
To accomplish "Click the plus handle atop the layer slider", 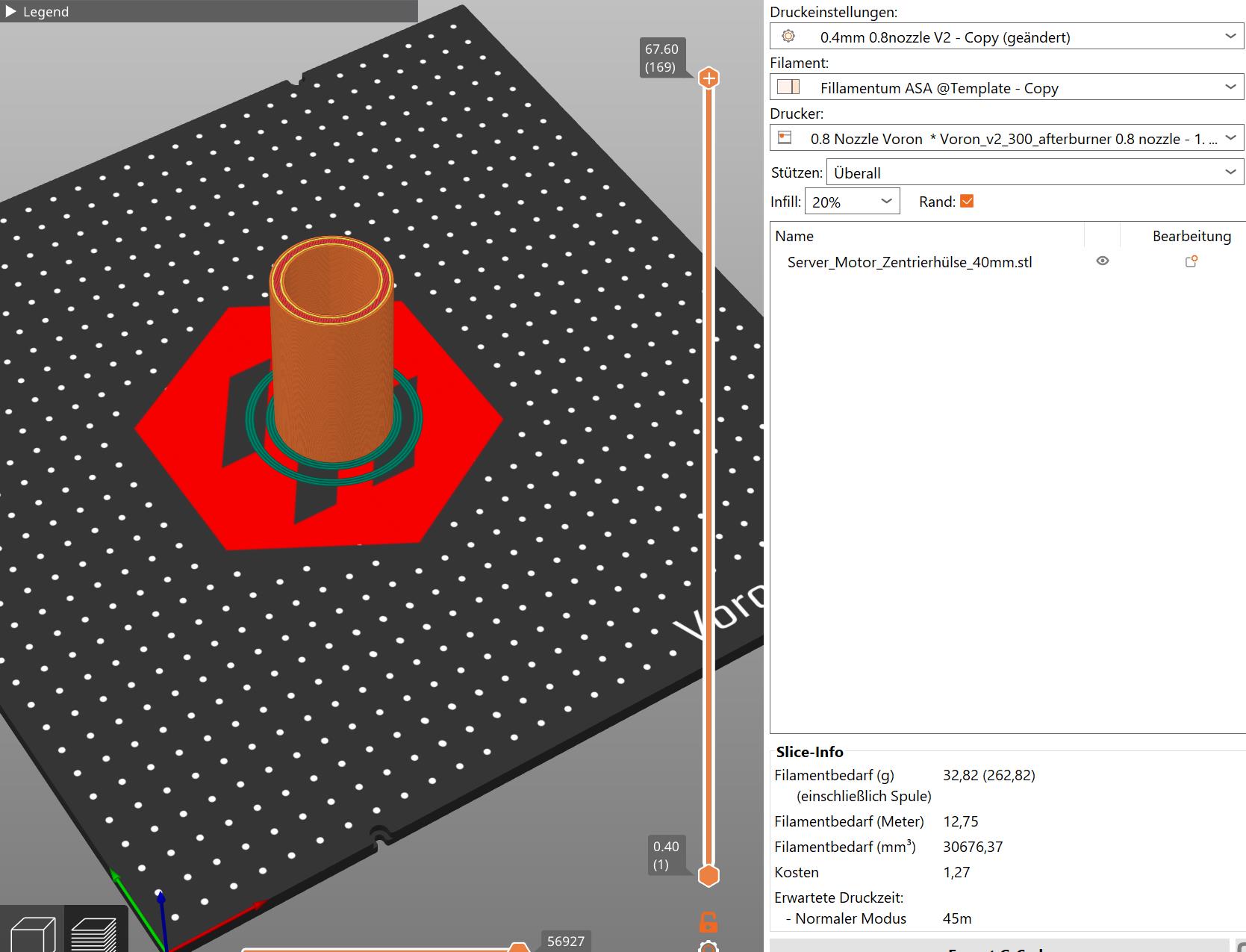I will [x=708, y=78].
